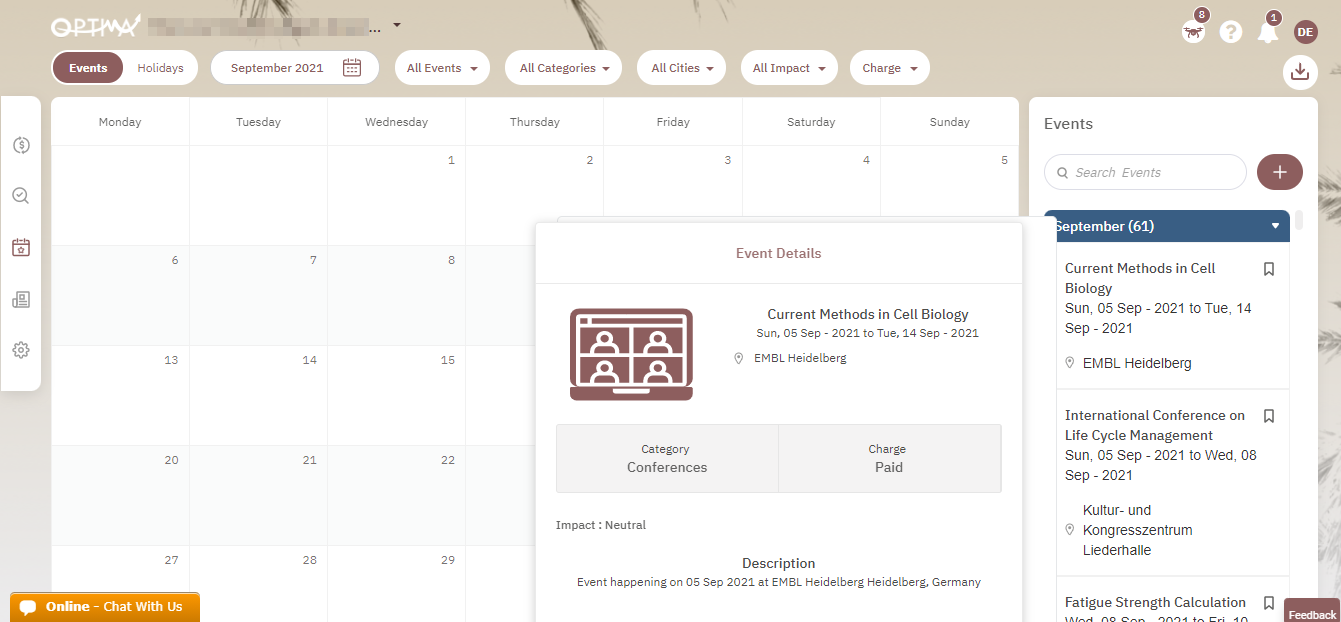This screenshot has width=1341, height=622.
Task: Click the video conference event image
Action: [631, 354]
